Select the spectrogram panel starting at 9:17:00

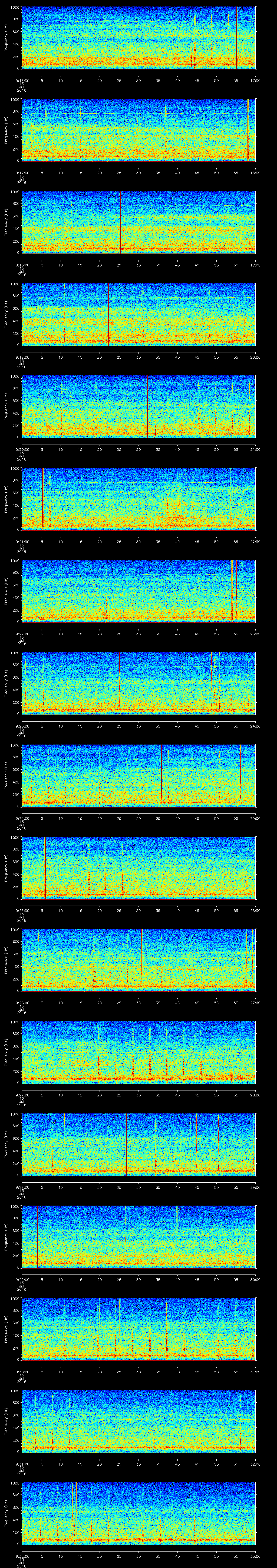(138, 130)
